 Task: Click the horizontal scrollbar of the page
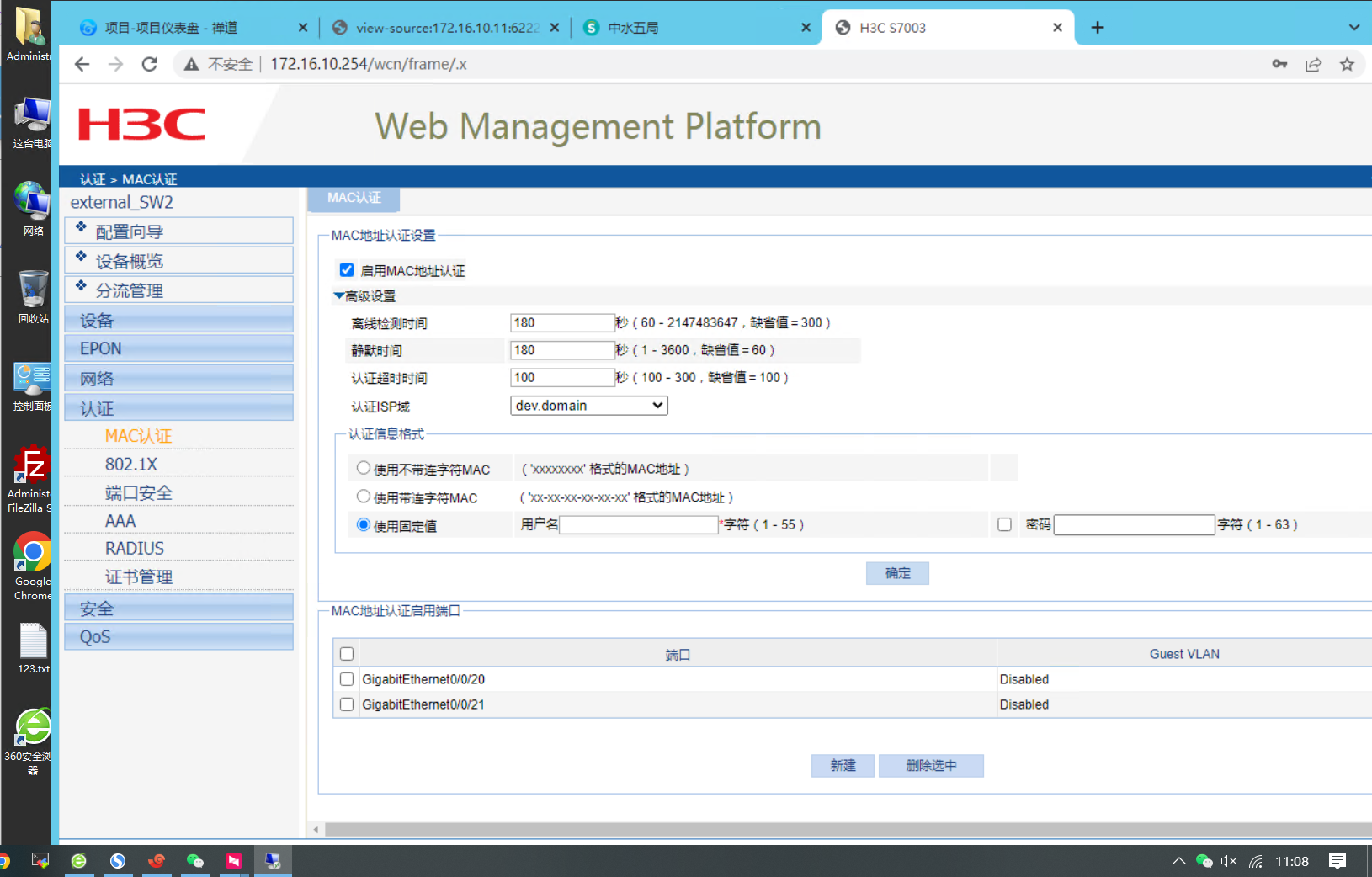click(x=848, y=830)
